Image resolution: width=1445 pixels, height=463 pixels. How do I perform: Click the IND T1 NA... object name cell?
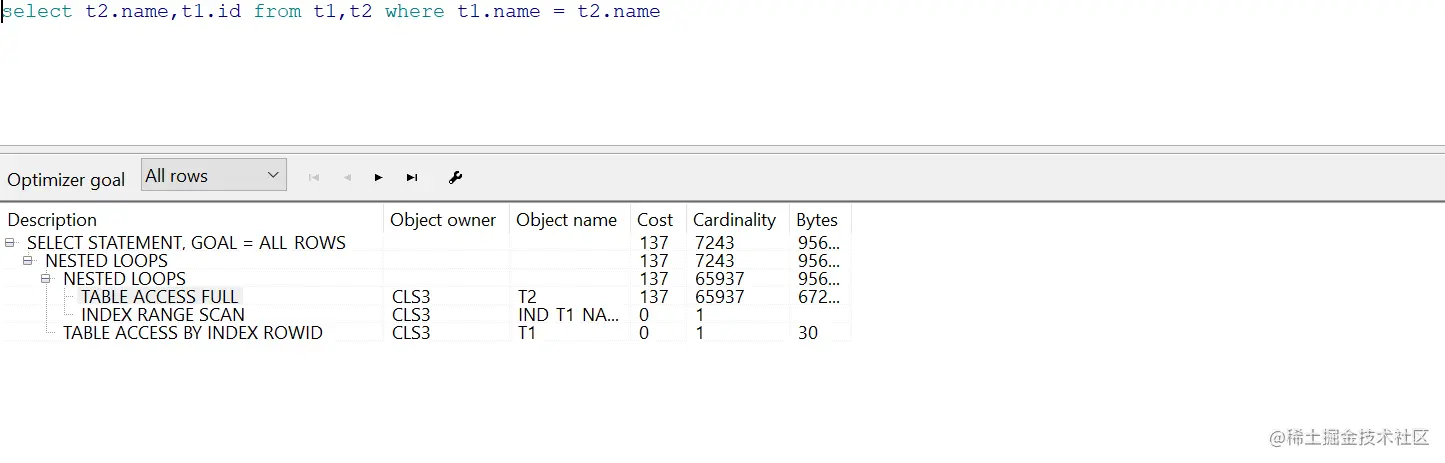pyautogui.click(x=568, y=315)
